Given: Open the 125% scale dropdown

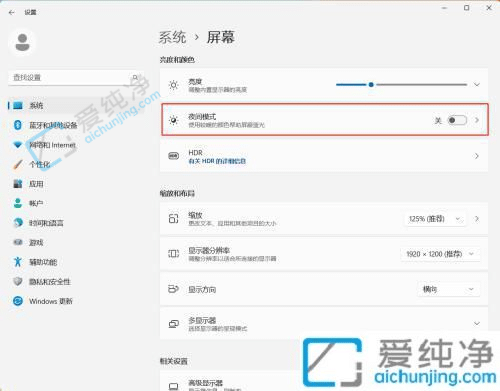Looking at the screenshot, I should (x=435, y=219).
